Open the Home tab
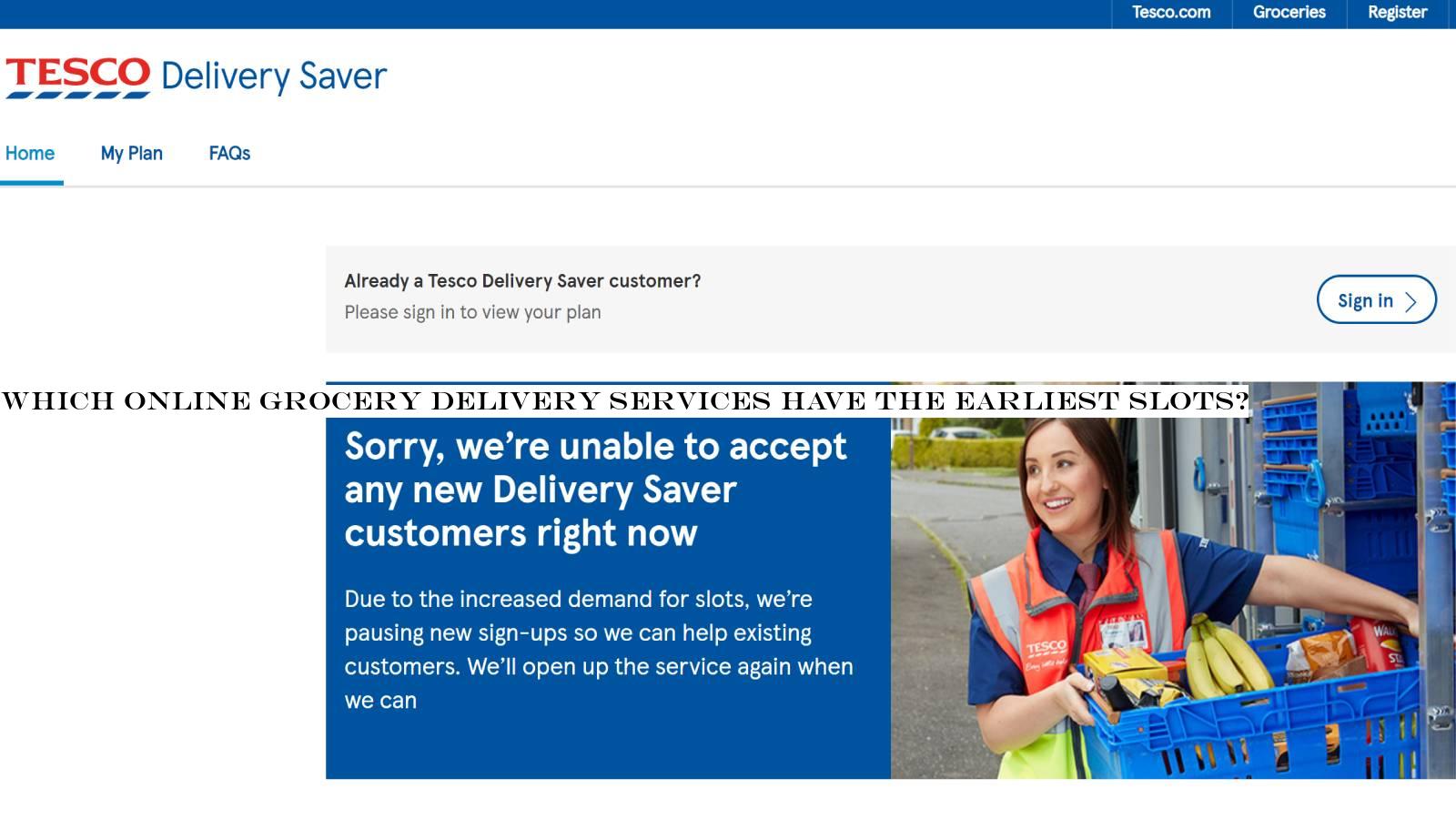 [30, 153]
